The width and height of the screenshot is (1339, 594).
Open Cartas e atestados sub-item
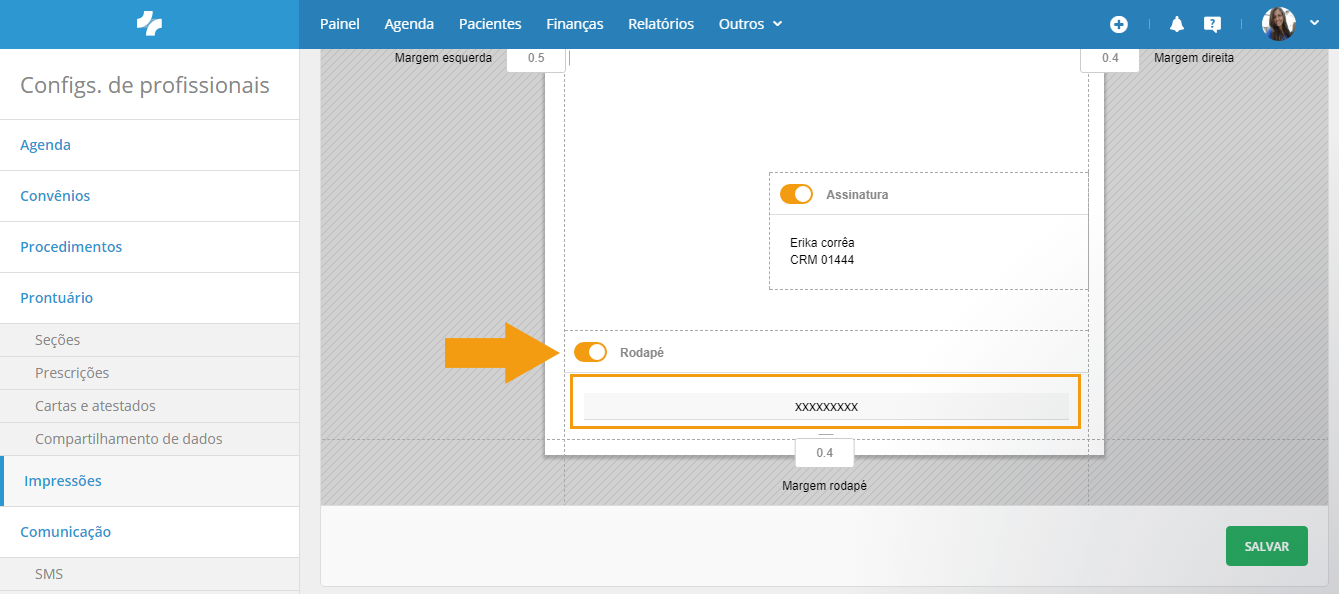[x=149, y=406]
